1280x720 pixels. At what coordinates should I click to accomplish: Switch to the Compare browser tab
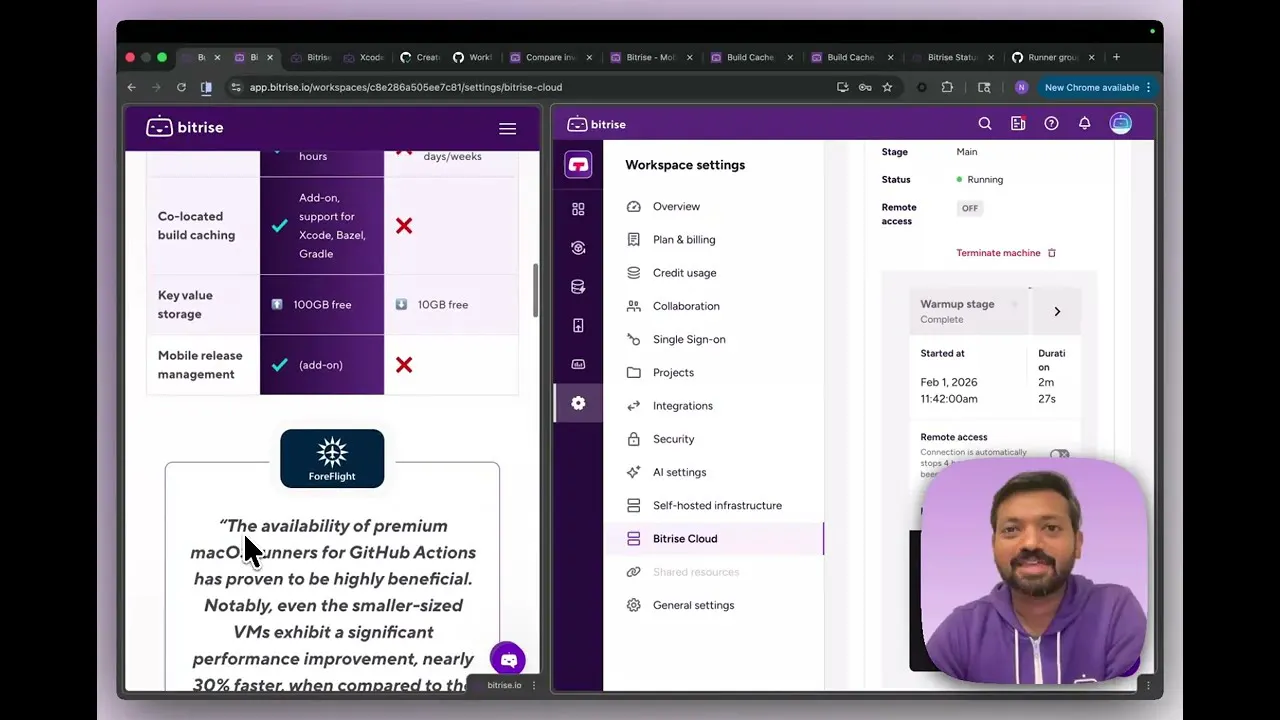[x=550, y=57]
